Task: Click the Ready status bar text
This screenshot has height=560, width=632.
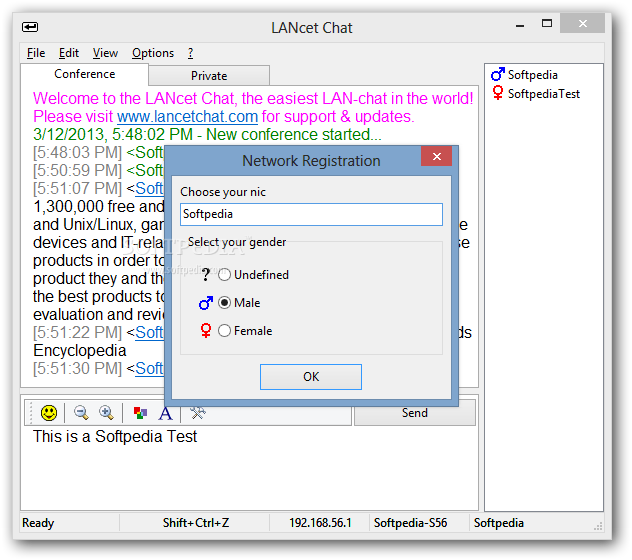Action: (x=38, y=523)
